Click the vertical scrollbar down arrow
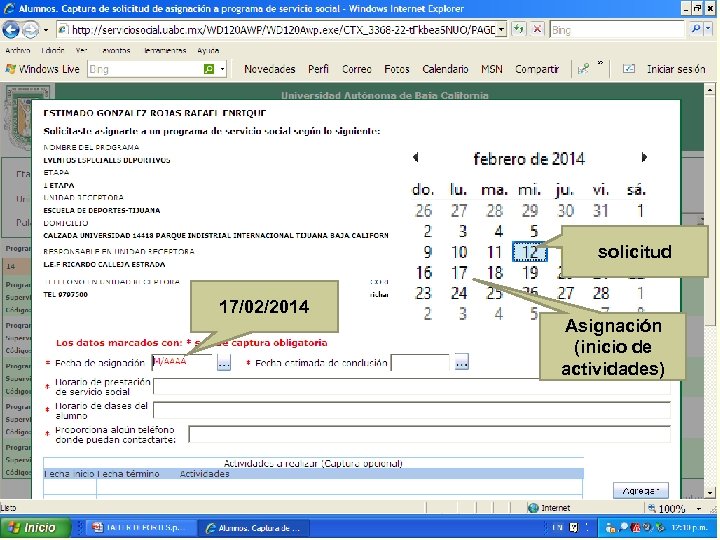This screenshot has width=720, height=540. (710, 493)
